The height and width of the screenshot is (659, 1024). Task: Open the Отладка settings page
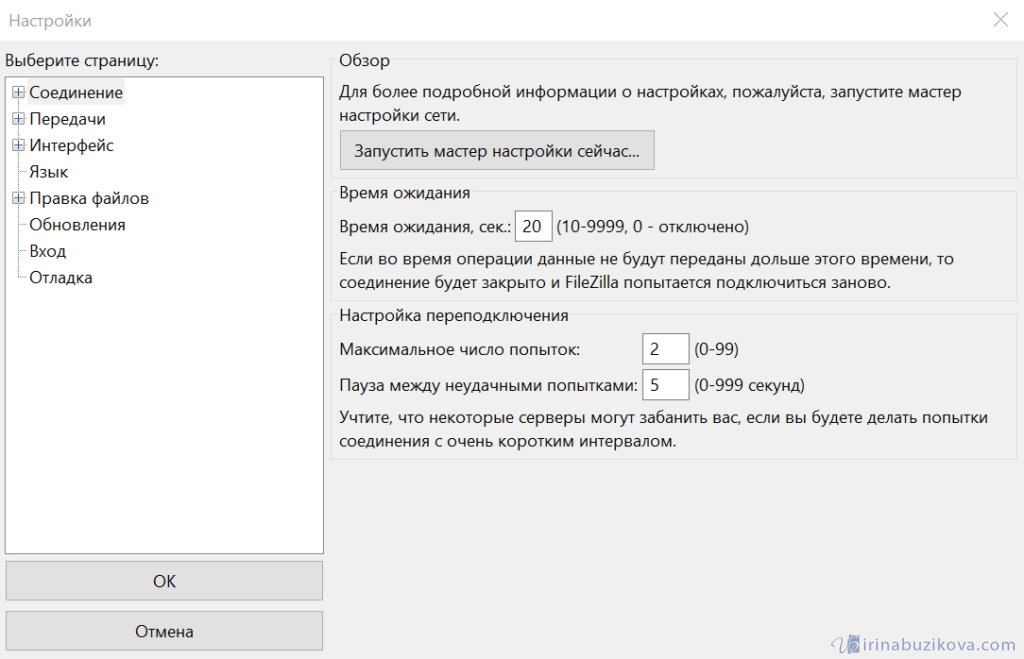[x=60, y=278]
